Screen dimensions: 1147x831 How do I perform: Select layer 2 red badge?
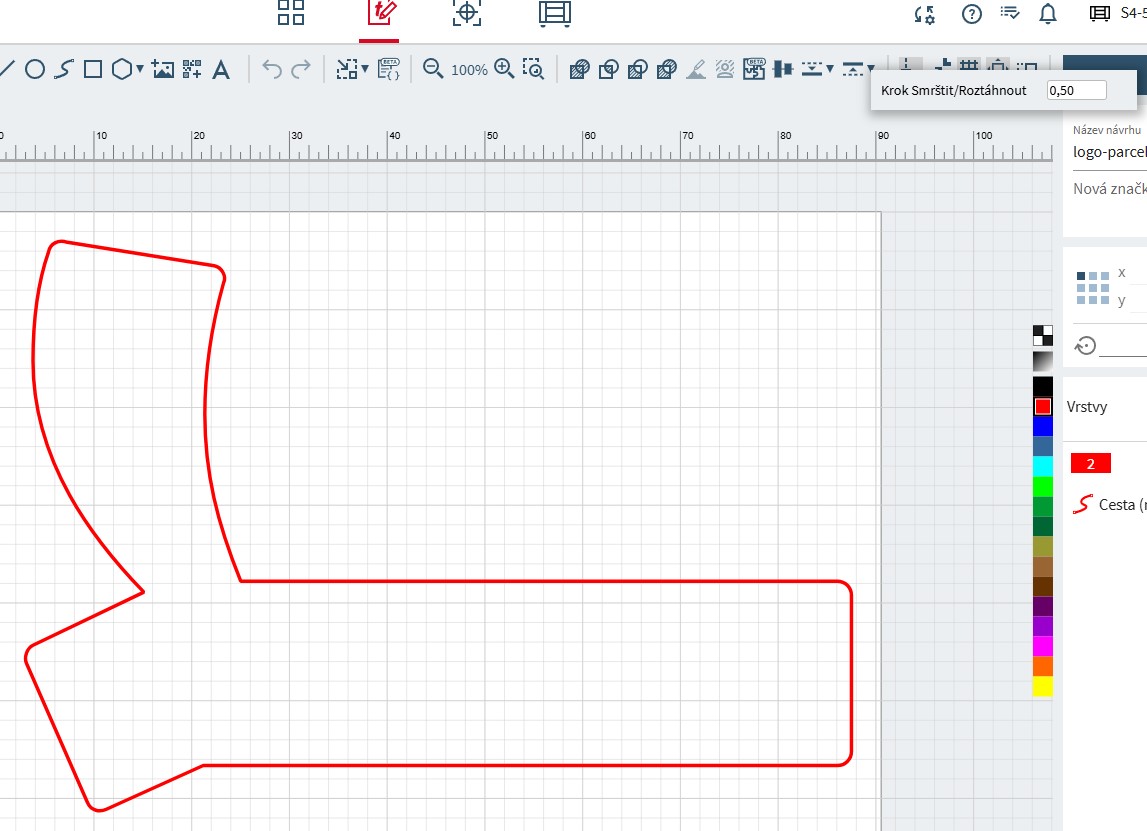click(1090, 464)
